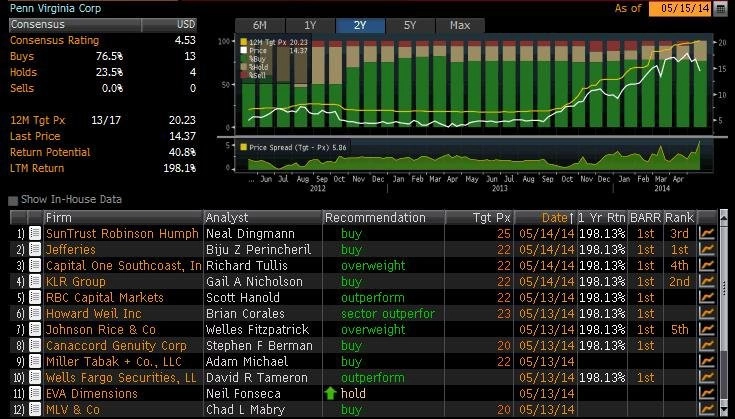Screen dimensions: 735x419
Task: Select Return Potential 40.8% value
Action: pyautogui.click(x=182, y=152)
